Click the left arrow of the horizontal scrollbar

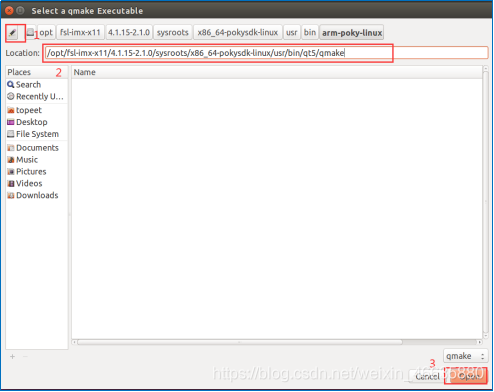click(74, 342)
